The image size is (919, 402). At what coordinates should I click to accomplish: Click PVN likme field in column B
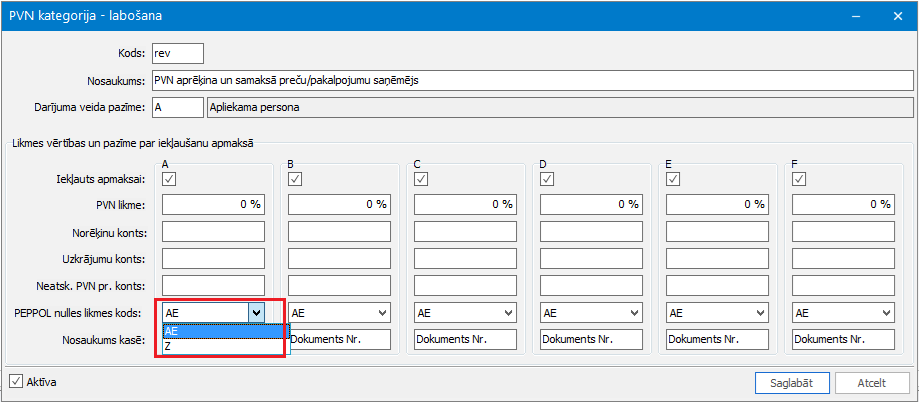[339, 204]
